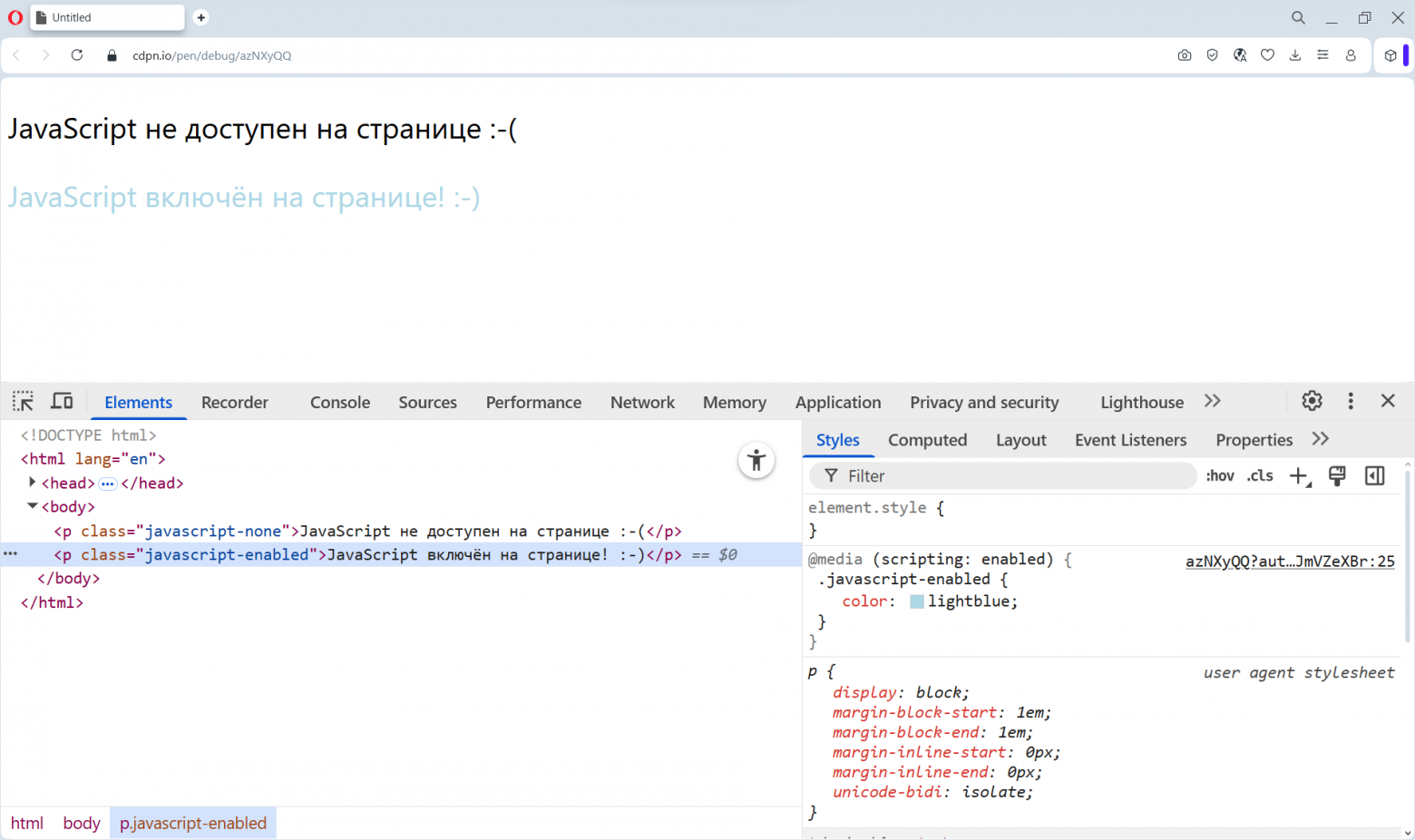Image resolution: width=1415 pixels, height=840 pixels.
Task: Collapse the body element node
Action: [33, 506]
